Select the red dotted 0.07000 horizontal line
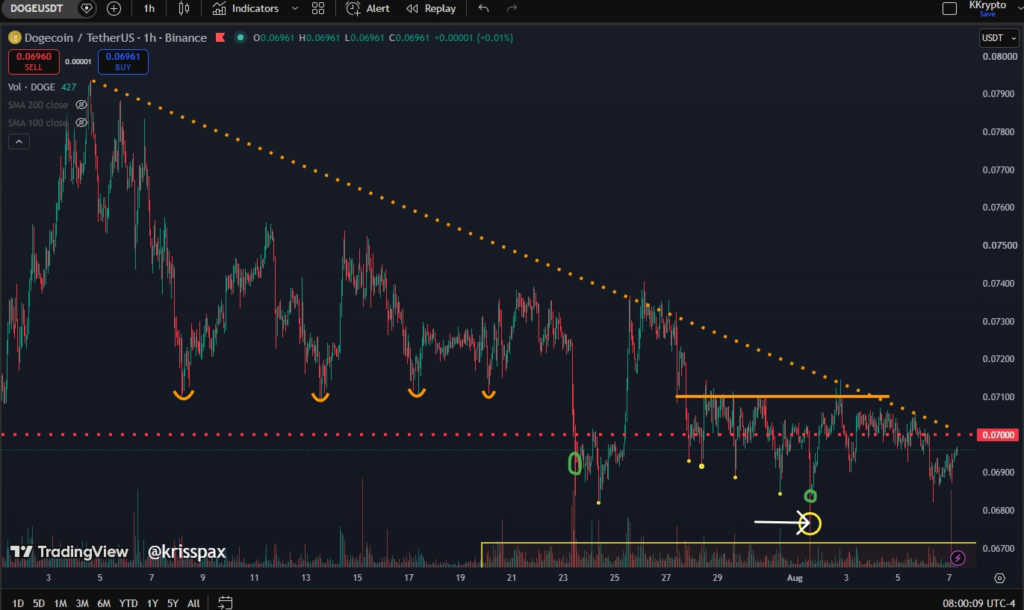The image size is (1024, 610). point(488,434)
